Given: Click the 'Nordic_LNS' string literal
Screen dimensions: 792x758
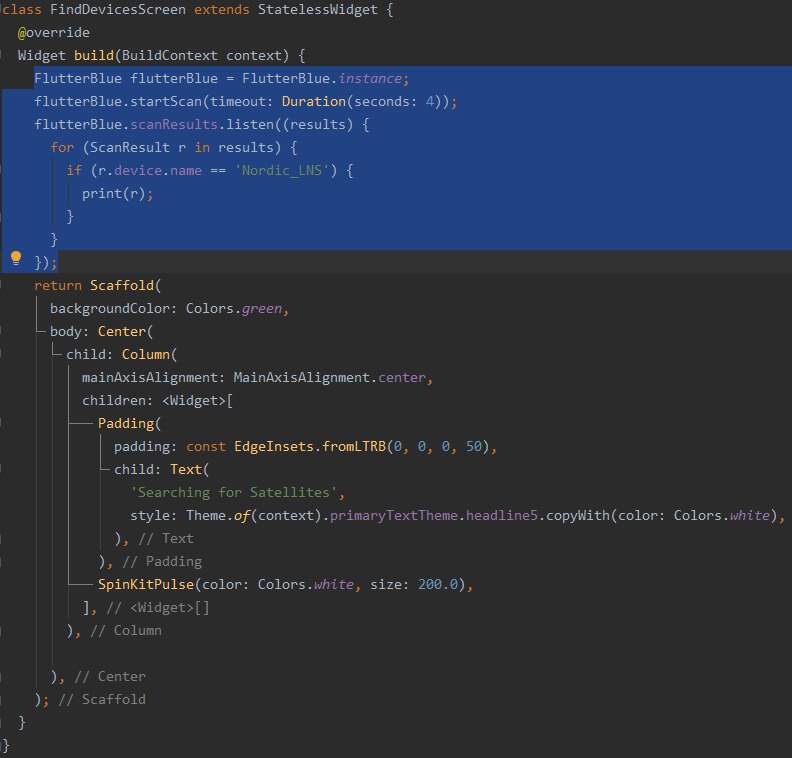Looking at the screenshot, I should point(282,171).
